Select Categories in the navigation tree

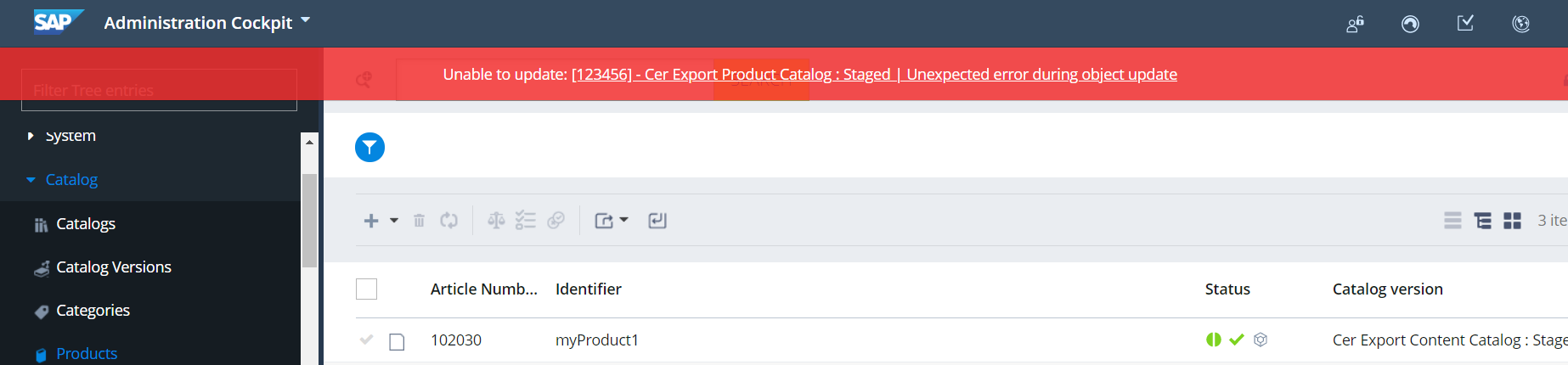(x=93, y=311)
